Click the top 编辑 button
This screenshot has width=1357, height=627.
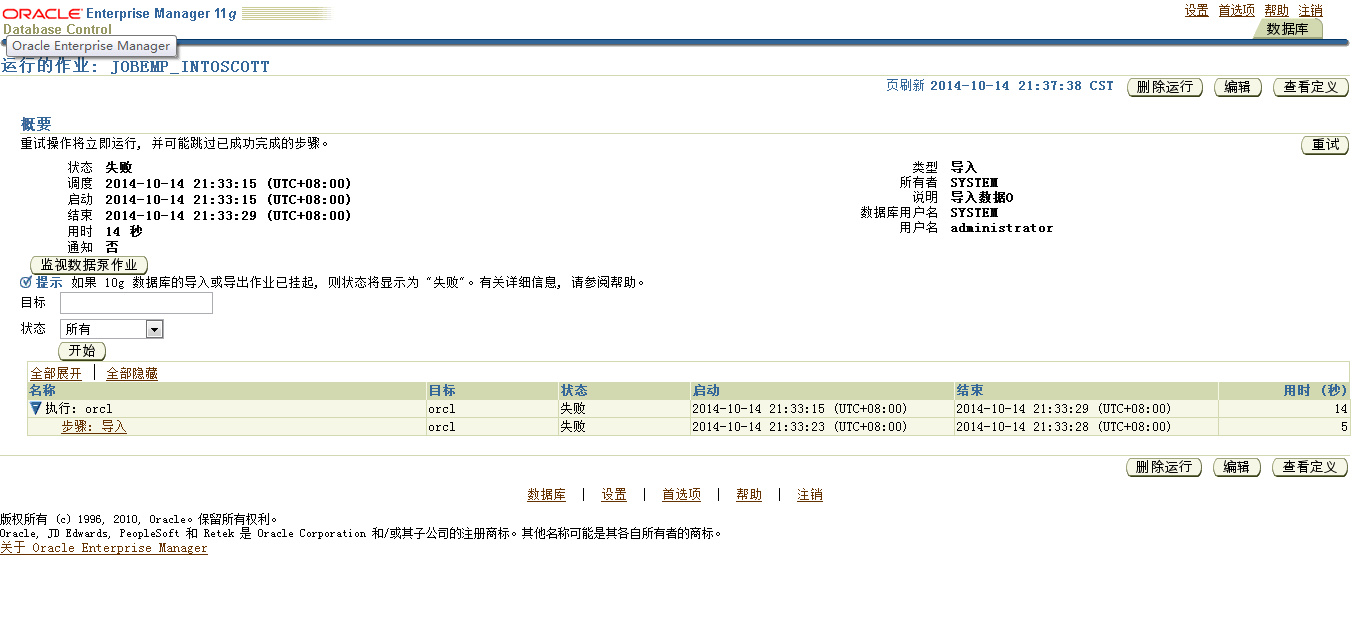(x=1237, y=87)
